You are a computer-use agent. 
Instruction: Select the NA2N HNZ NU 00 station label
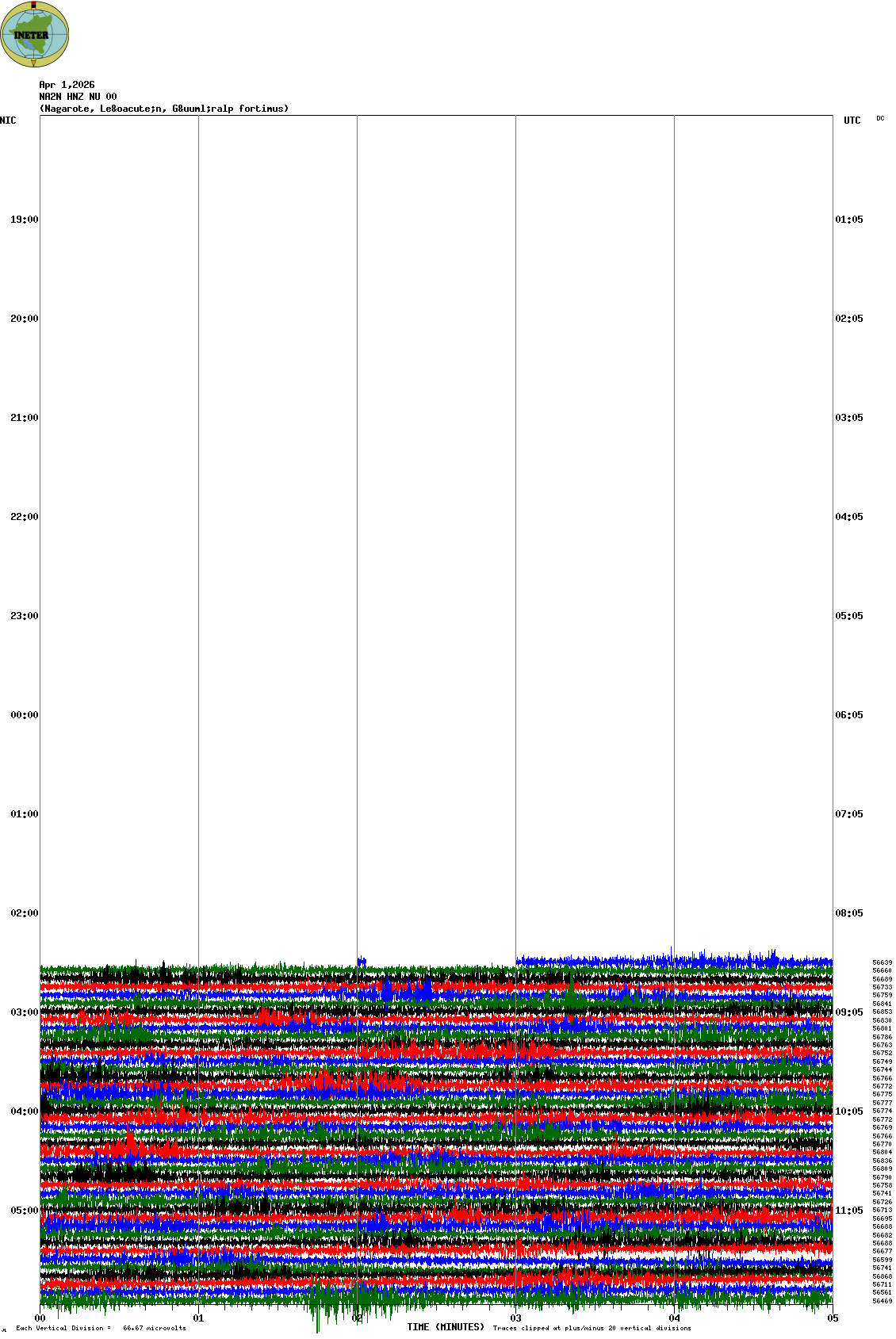coord(78,97)
